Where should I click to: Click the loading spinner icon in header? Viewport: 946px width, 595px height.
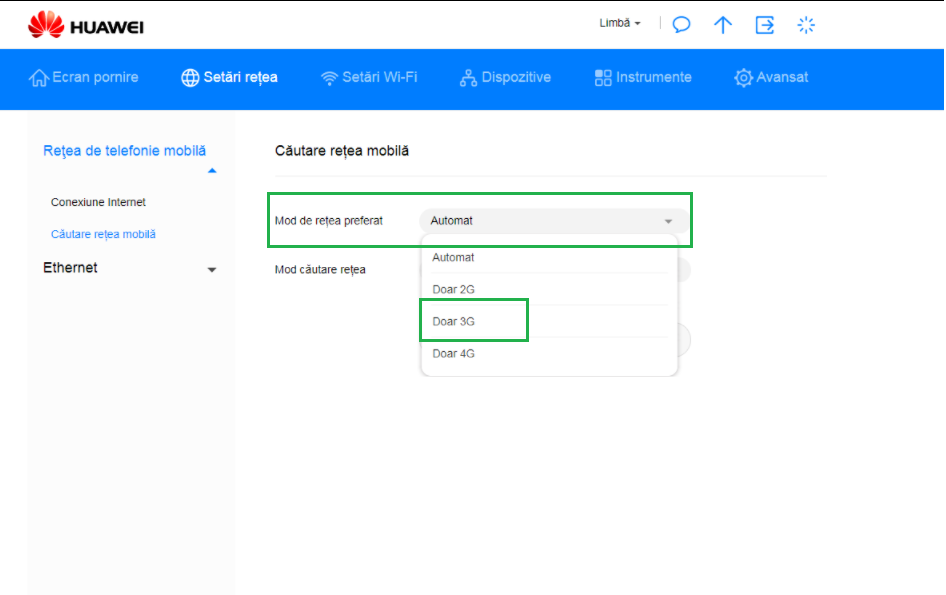[x=806, y=25]
